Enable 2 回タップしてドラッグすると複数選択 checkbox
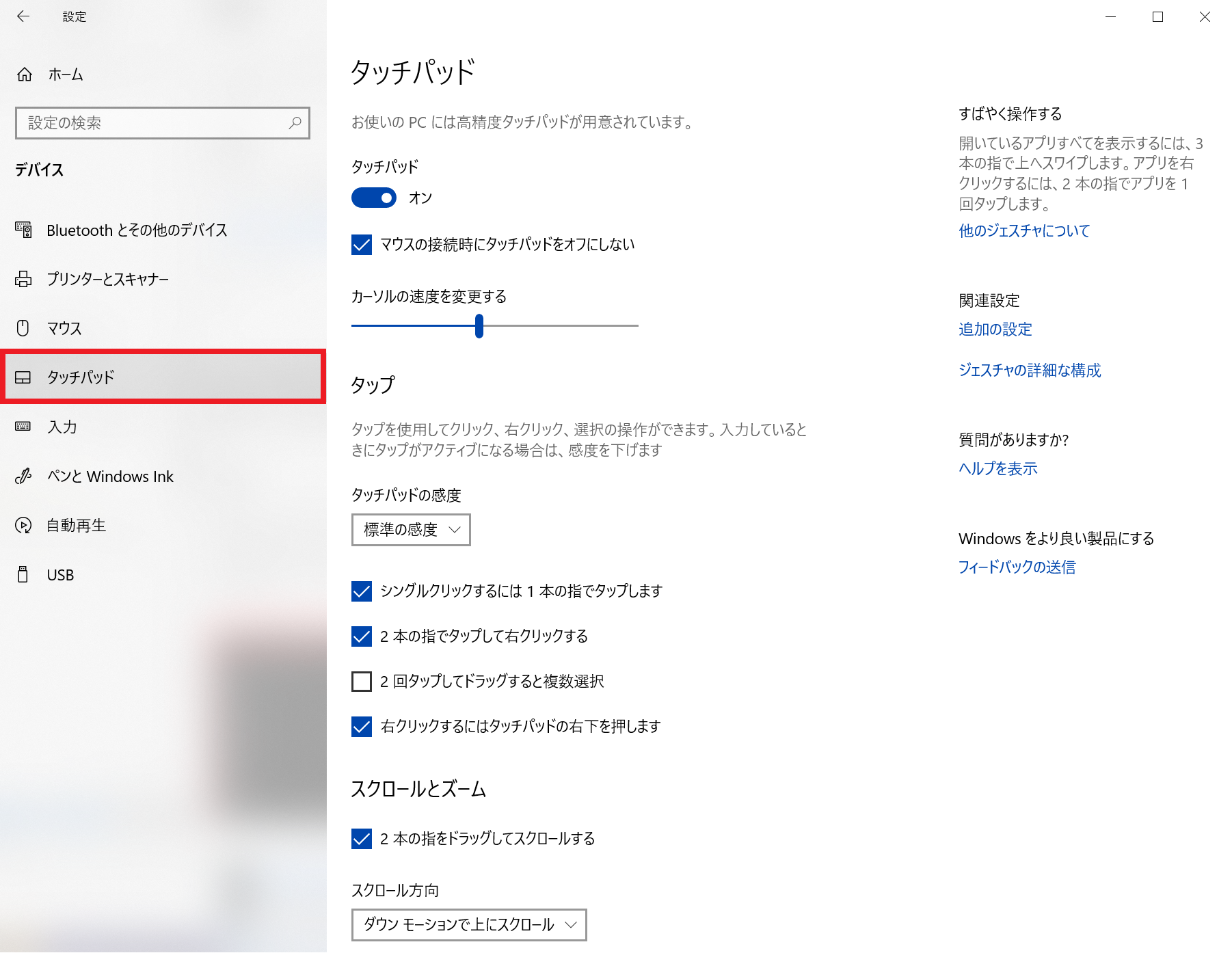This screenshot has width=1232, height=953. pos(362,681)
